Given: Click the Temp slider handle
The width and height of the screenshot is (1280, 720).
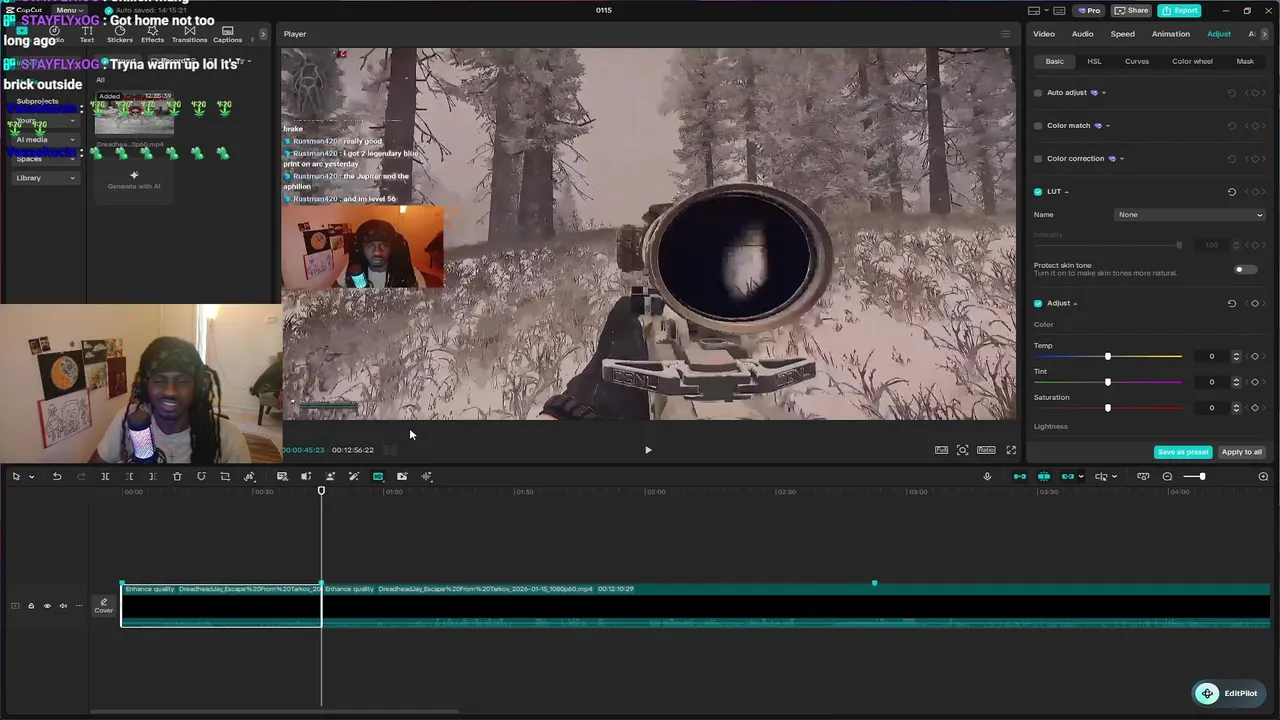Looking at the screenshot, I should (x=1108, y=357).
